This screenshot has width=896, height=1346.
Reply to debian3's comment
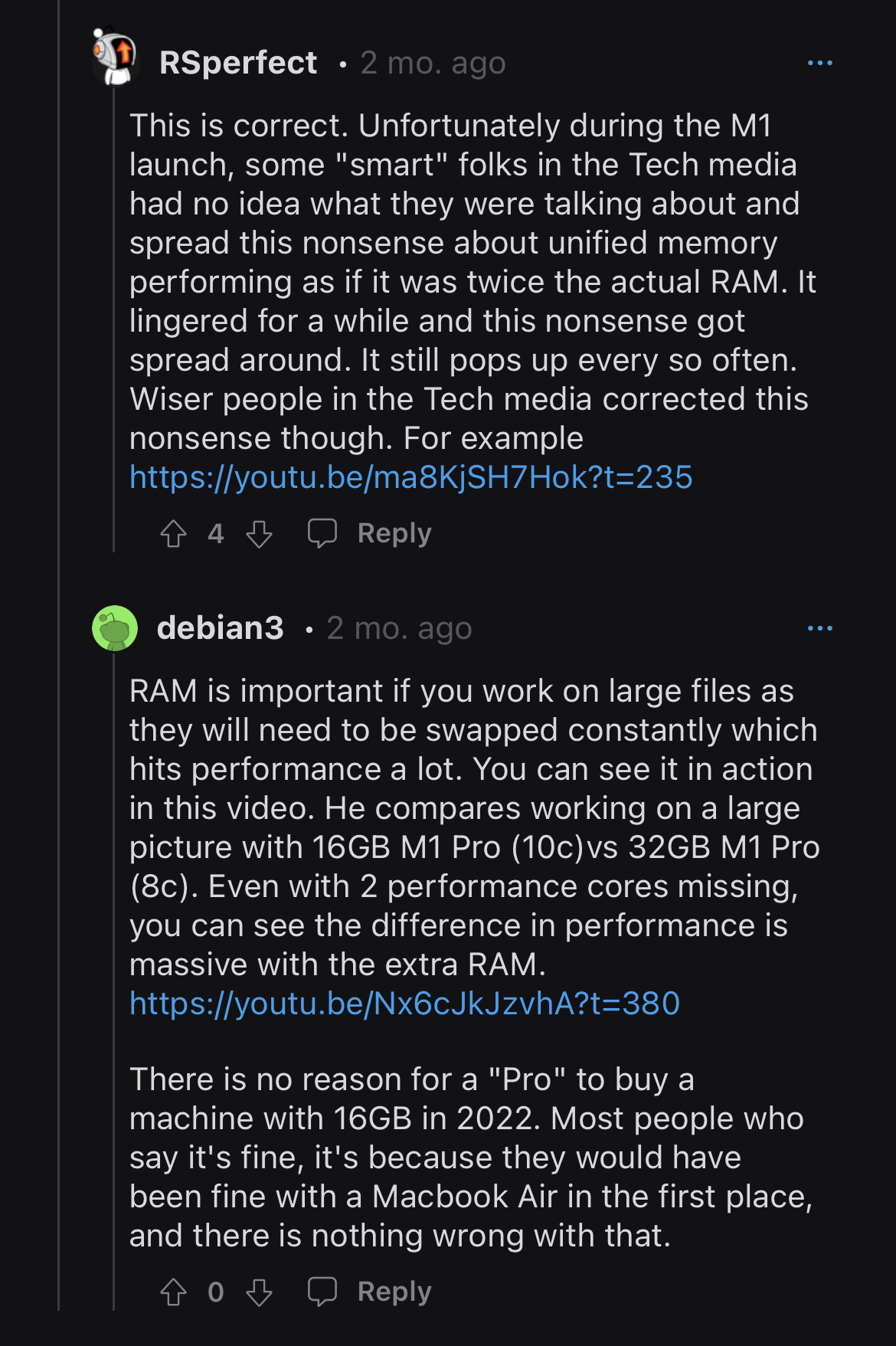[x=394, y=1292]
